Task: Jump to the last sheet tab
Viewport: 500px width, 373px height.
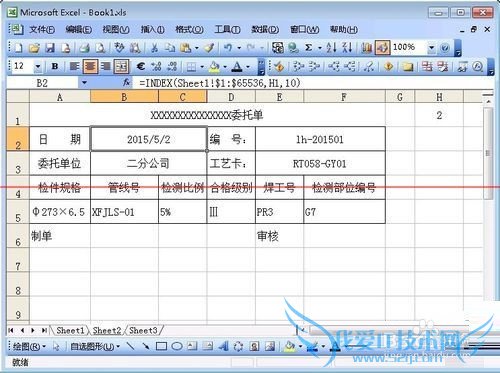Action: click(x=44, y=330)
